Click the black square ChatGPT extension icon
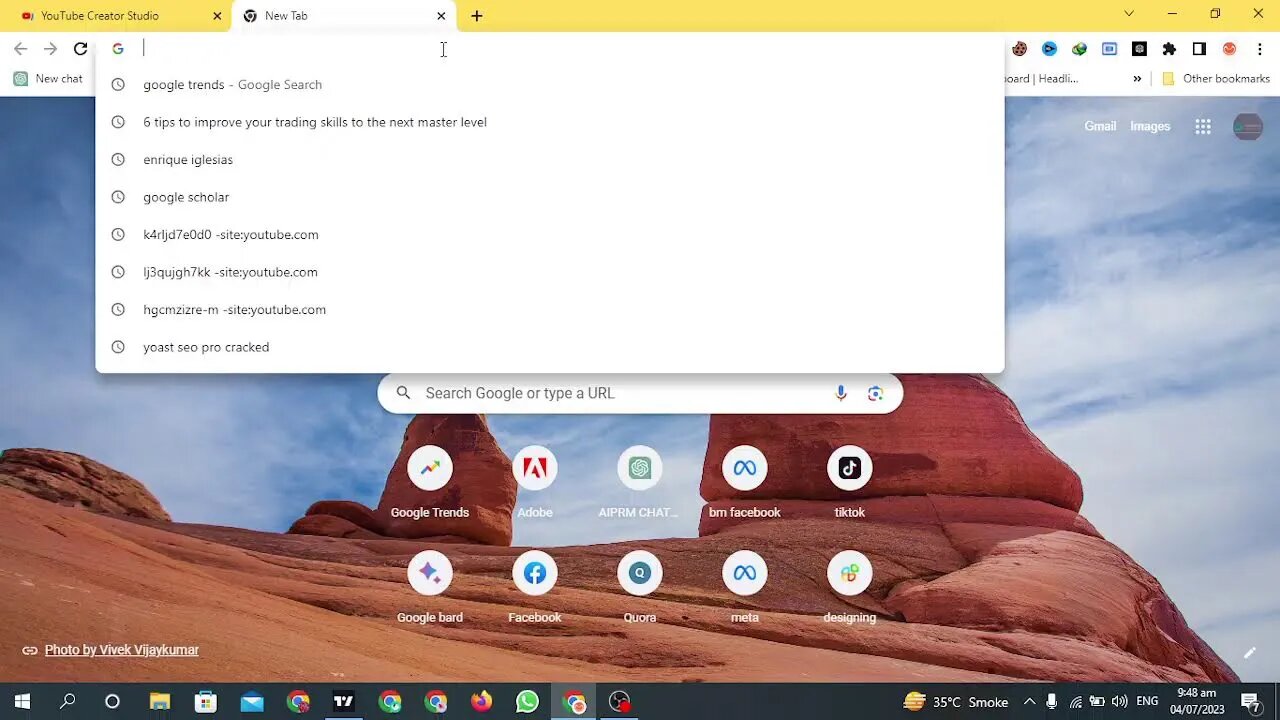This screenshot has height=720, width=1280. tap(1139, 48)
